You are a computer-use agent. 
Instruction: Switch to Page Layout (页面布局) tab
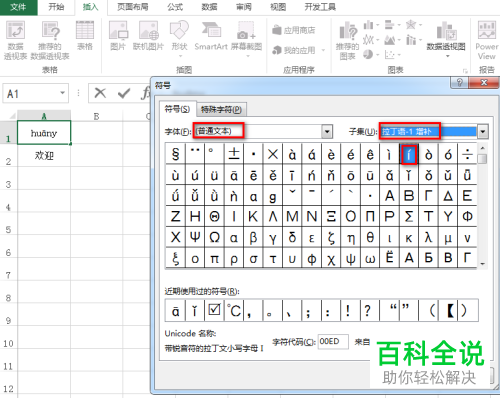(132, 7)
